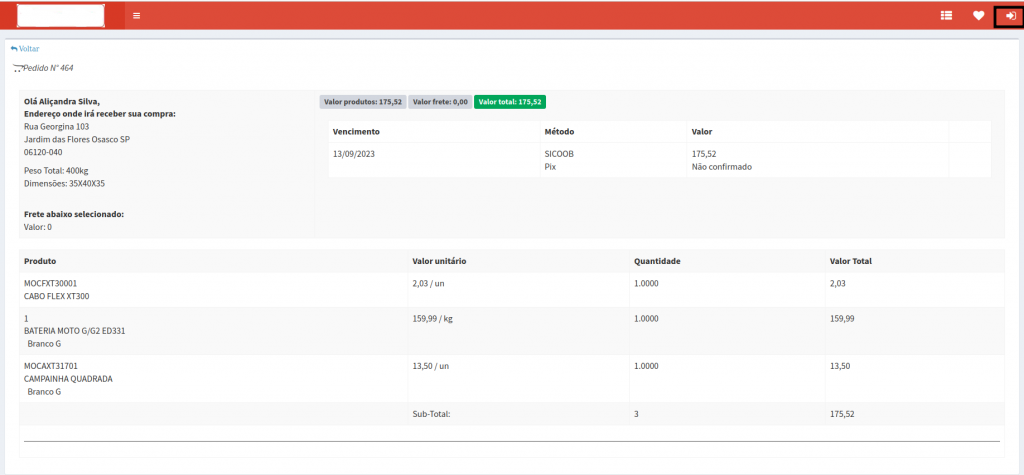The image size is (1024, 475).
Task: Click the Valor unitário column header
Action: click(439, 261)
